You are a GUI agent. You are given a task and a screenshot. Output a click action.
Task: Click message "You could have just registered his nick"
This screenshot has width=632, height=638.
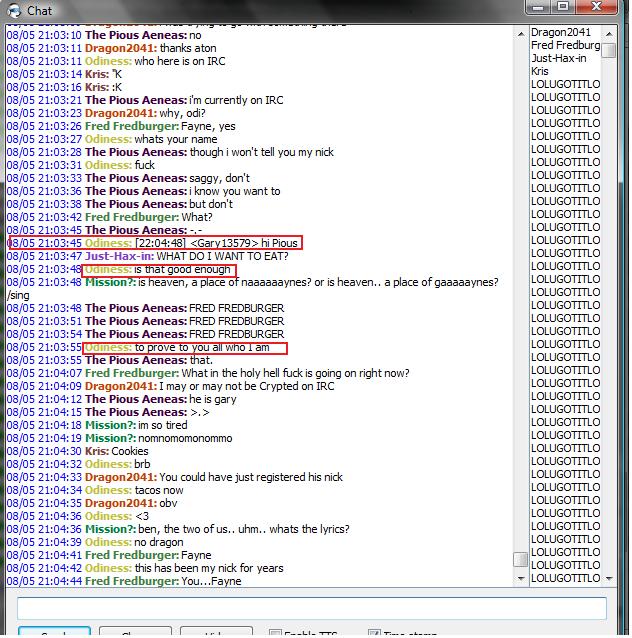tap(251, 477)
